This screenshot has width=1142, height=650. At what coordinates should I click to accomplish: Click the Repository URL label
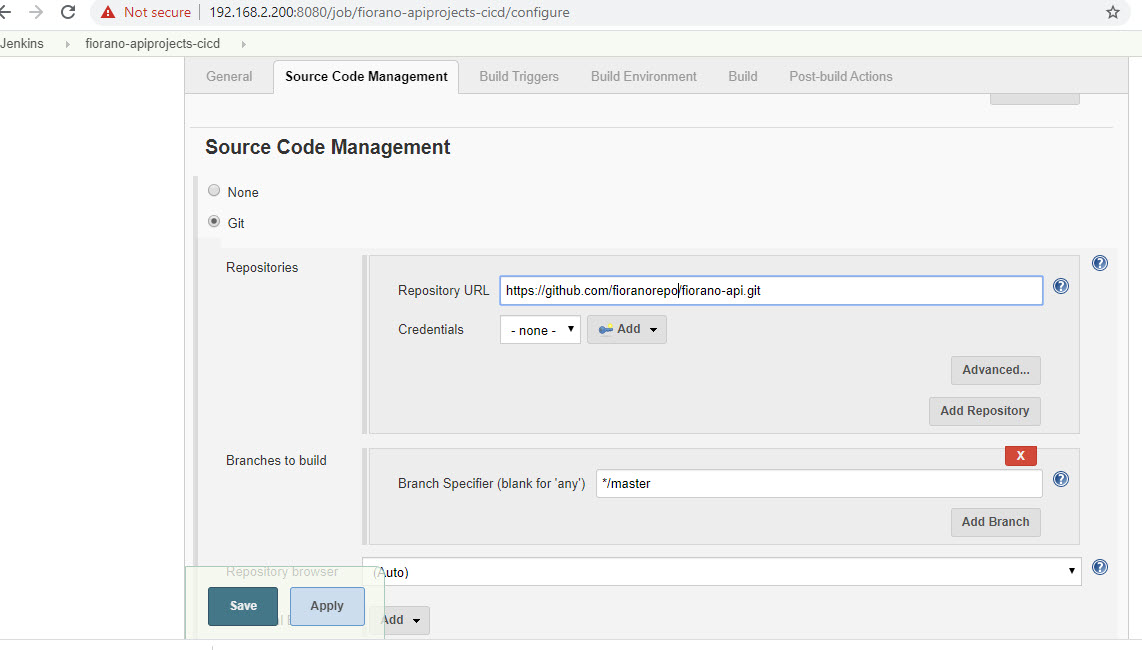click(444, 291)
